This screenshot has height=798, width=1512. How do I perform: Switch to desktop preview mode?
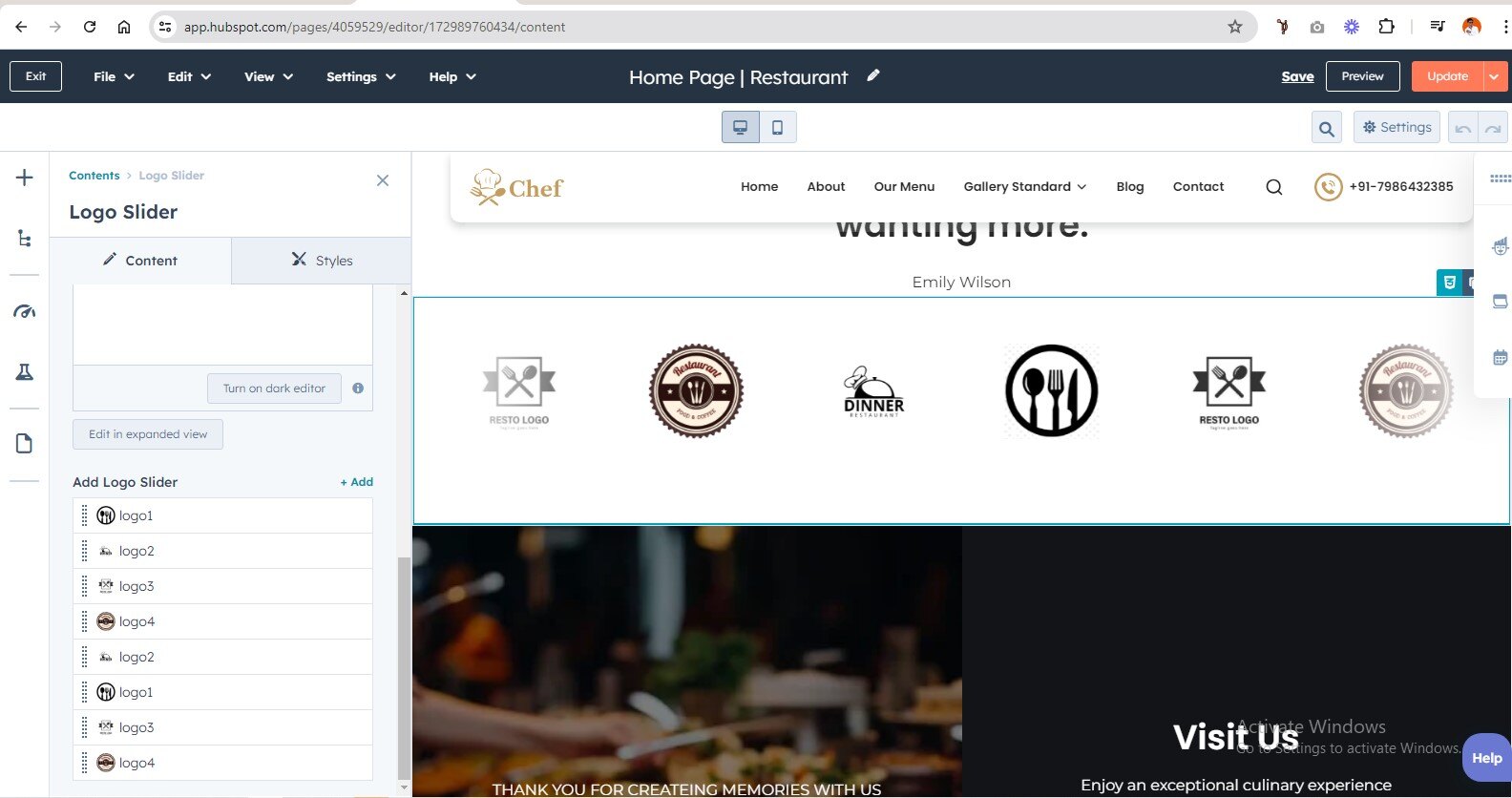pyautogui.click(x=740, y=127)
